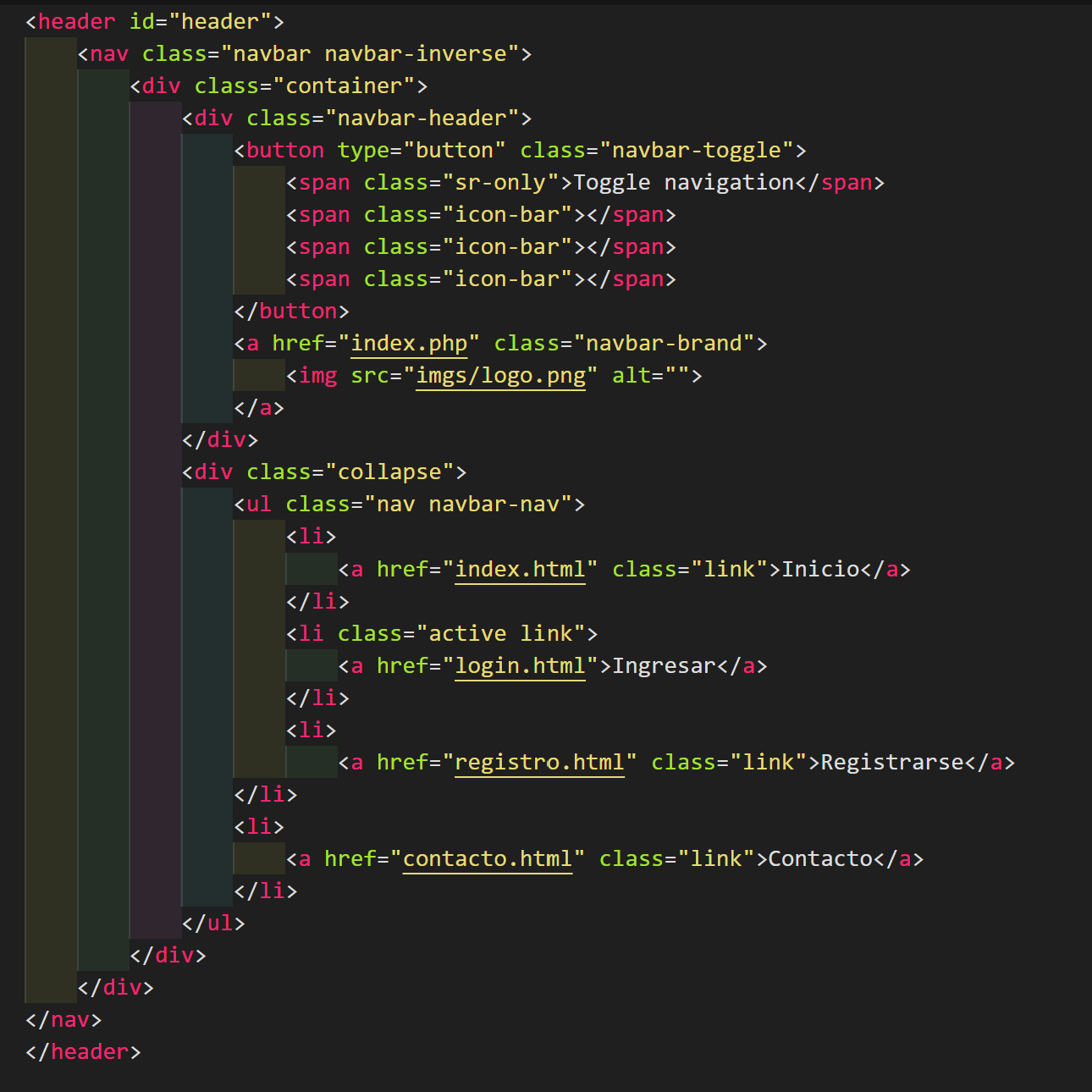This screenshot has height=1092, width=1092.
Task: Click the Registrarse anchor text
Action: point(892,763)
